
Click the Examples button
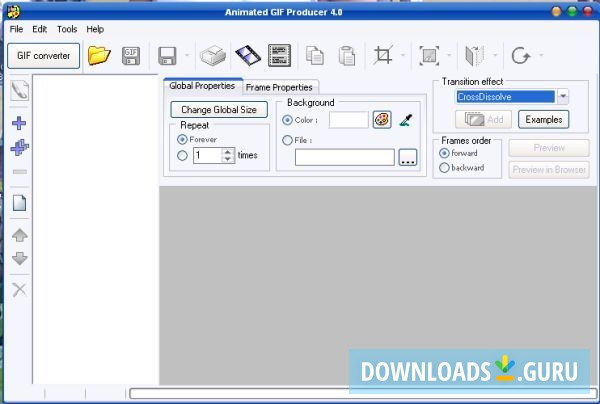tap(544, 120)
